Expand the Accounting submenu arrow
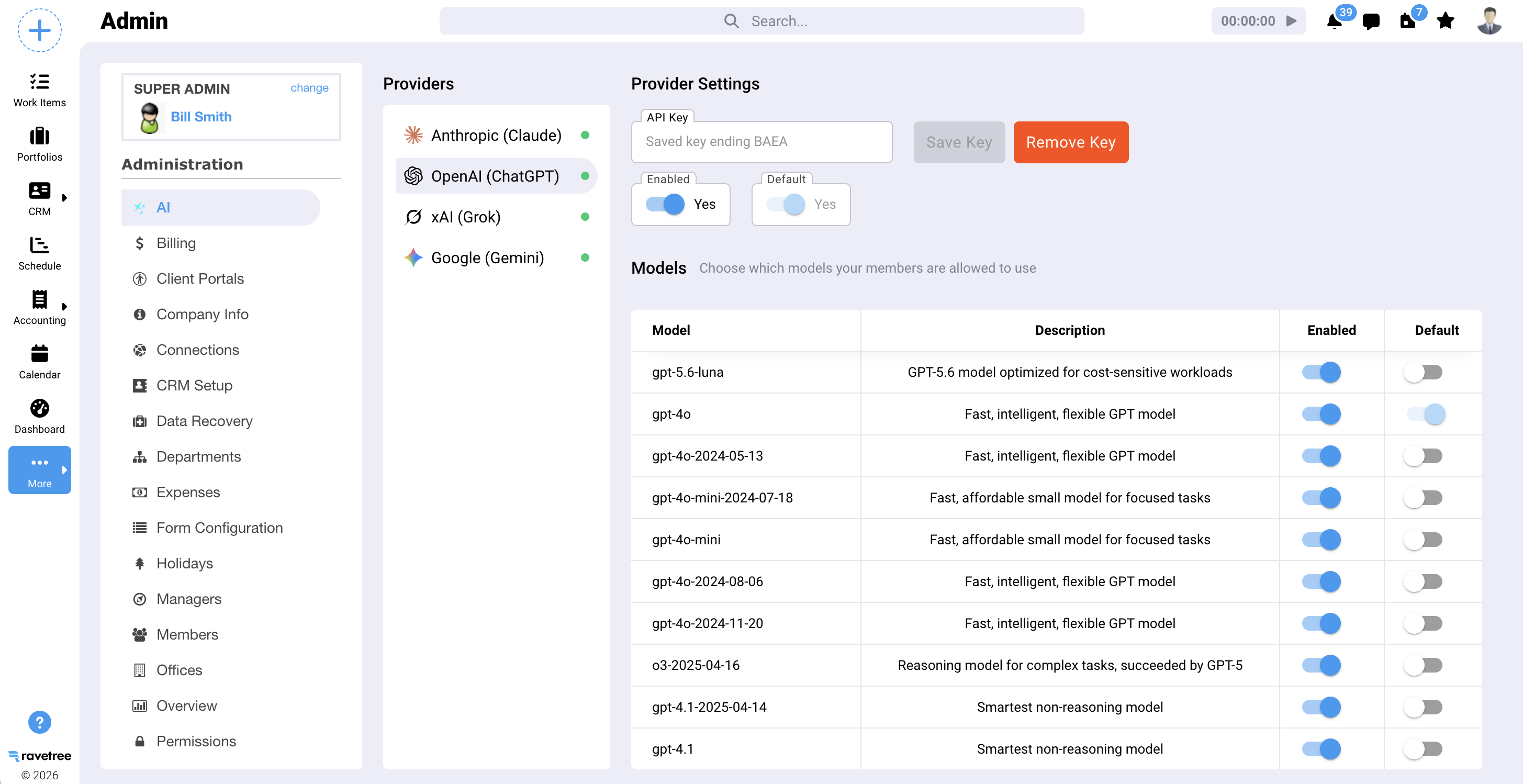This screenshot has width=1523, height=784. pyautogui.click(x=64, y=306)
